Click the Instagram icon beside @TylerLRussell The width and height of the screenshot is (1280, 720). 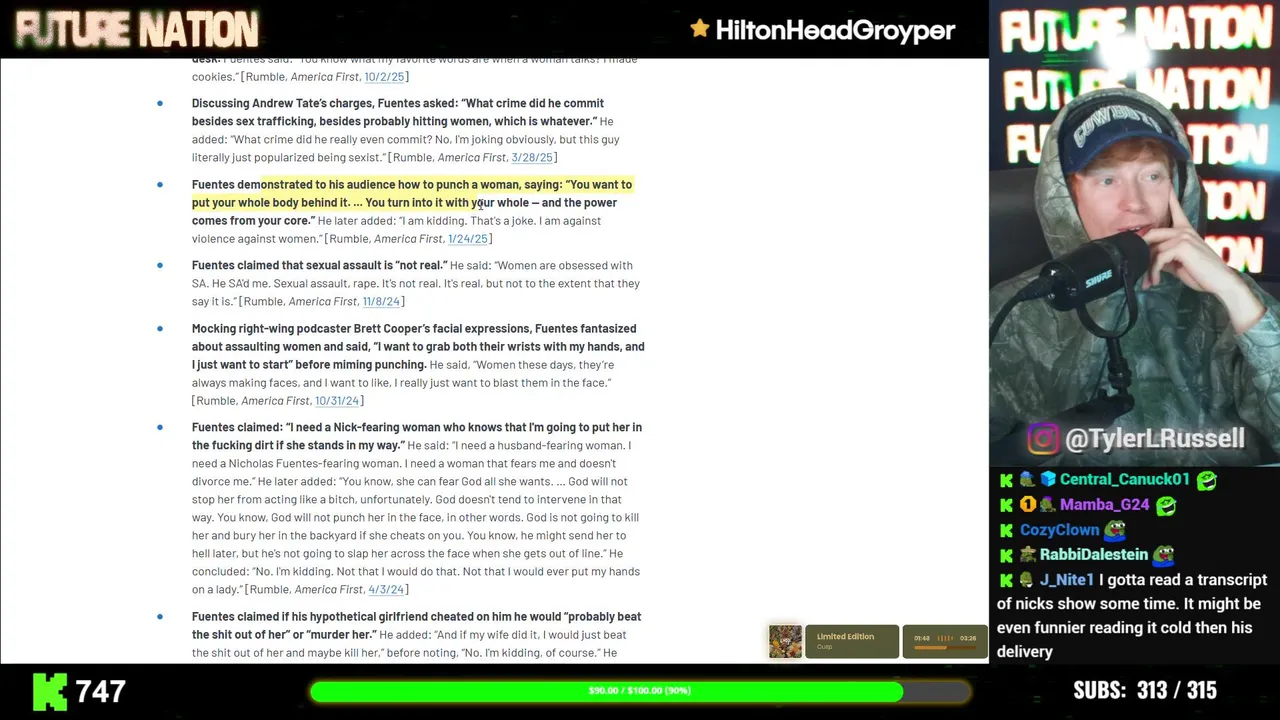[x=1042, y=438]
